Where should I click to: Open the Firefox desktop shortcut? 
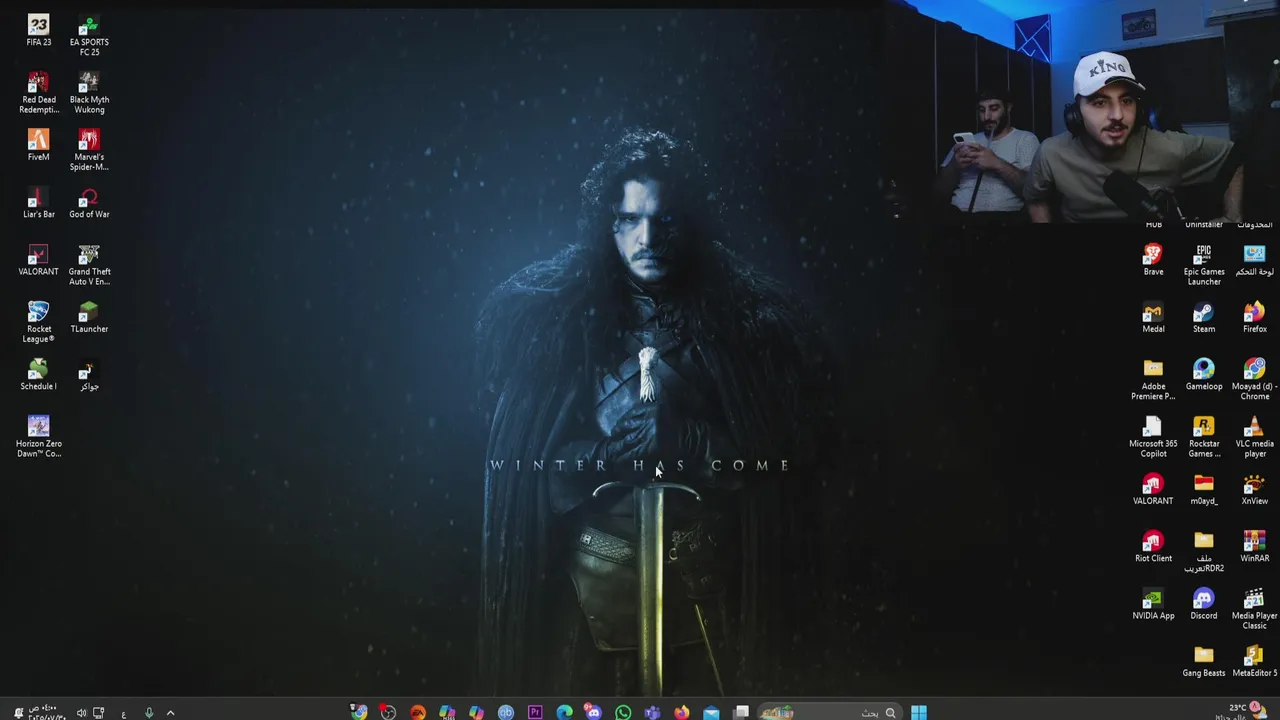pos(1254,317)
